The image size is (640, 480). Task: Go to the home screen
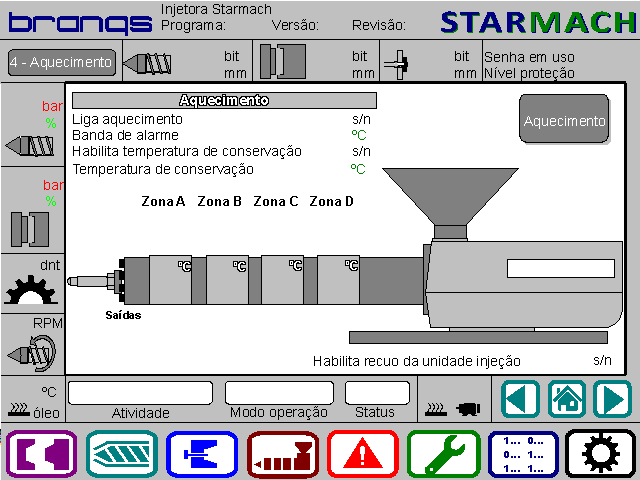click(x=567, y=399)
